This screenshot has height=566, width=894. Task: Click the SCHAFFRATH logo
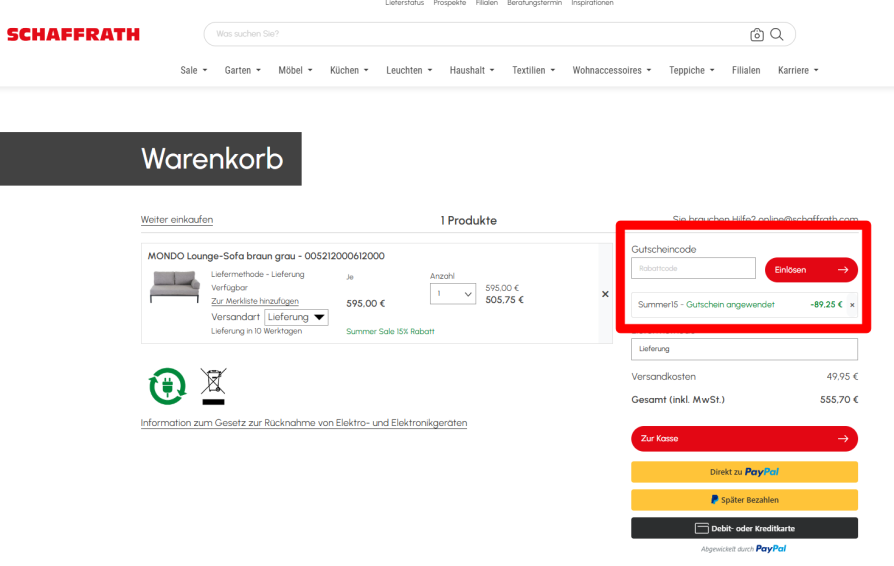pos(73,35)
